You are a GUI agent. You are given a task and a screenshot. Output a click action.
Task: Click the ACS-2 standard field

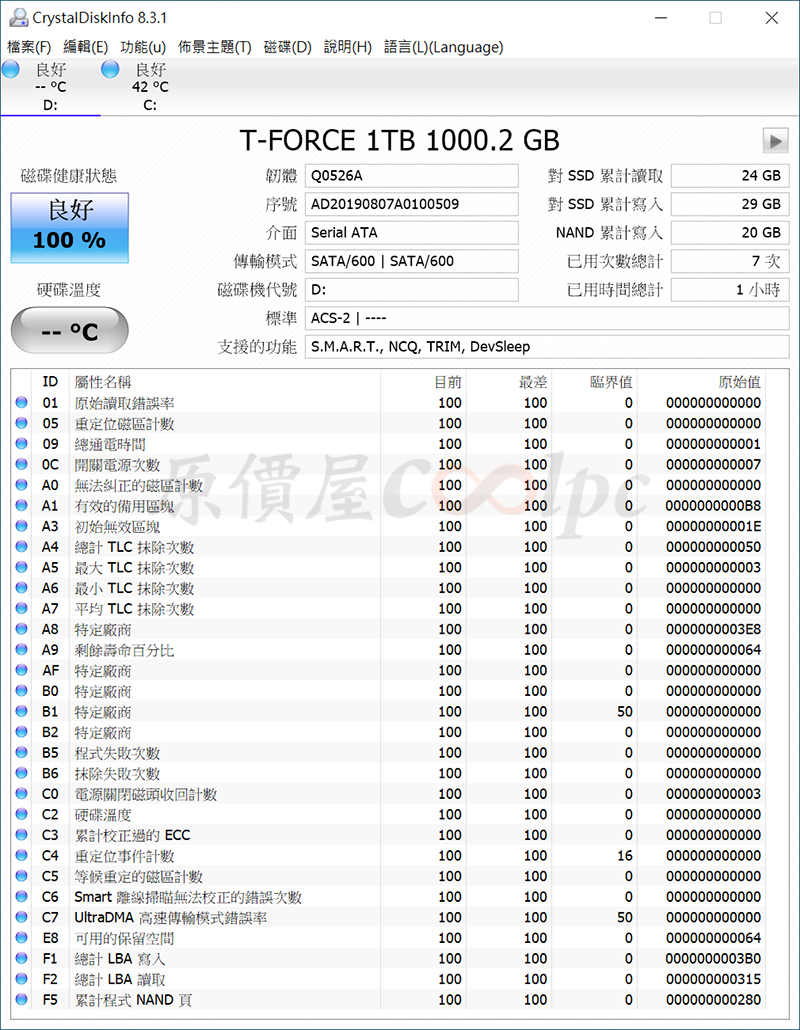pyautogui.click(x=546, y=319)
